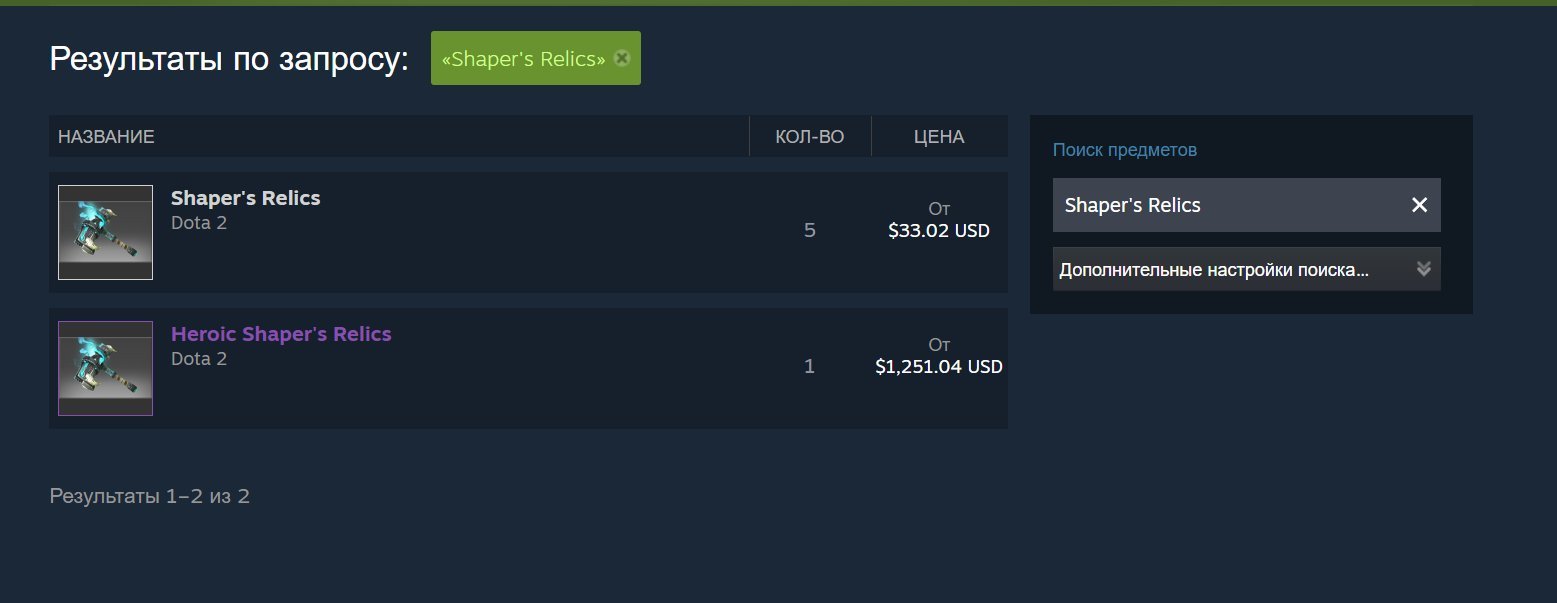Click Dota 2 label under Heroic listing
Image resolution: width=1557 pixels, height=603 pixels.
[199, 359]
